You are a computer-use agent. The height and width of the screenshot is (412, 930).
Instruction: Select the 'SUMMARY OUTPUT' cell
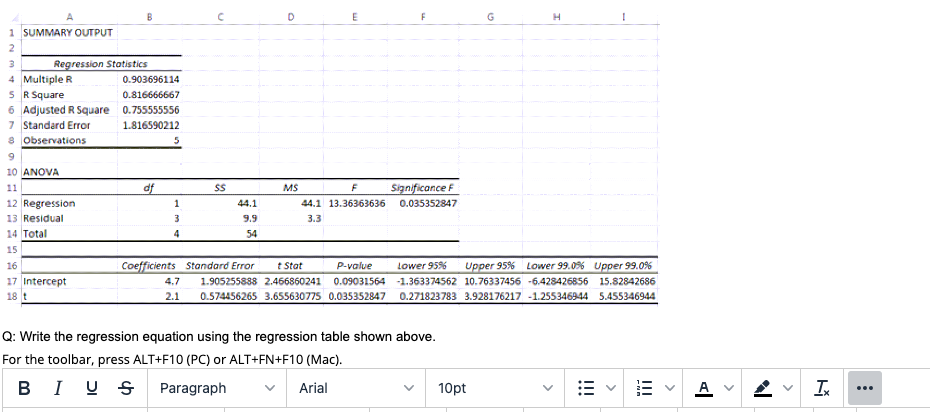[68, 32]
